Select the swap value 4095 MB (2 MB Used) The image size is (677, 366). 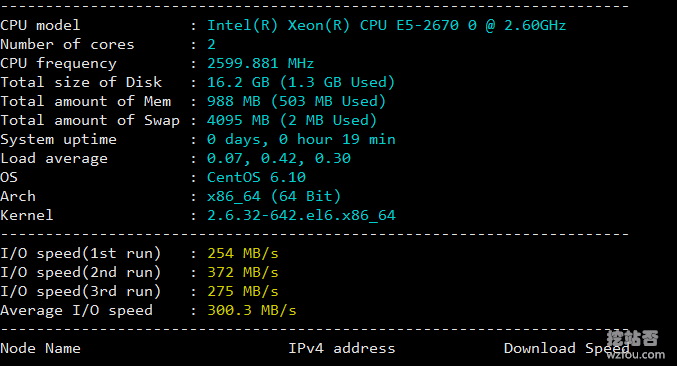tap(292, 120)
